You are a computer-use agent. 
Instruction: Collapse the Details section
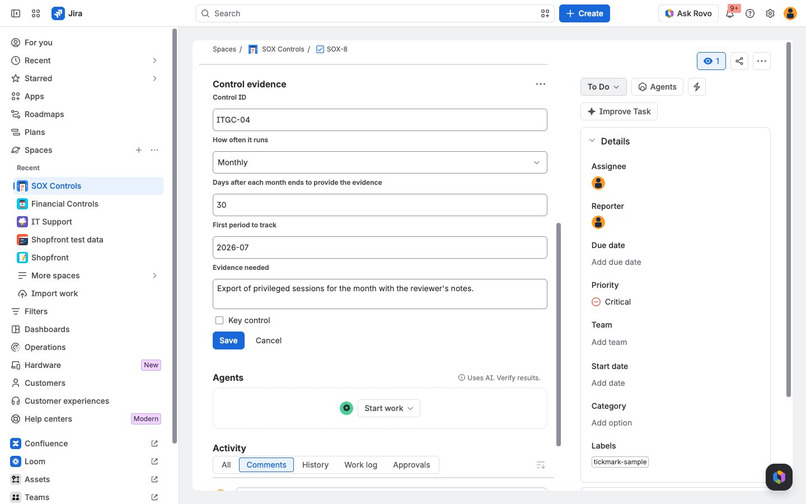(x=592, y=141)
